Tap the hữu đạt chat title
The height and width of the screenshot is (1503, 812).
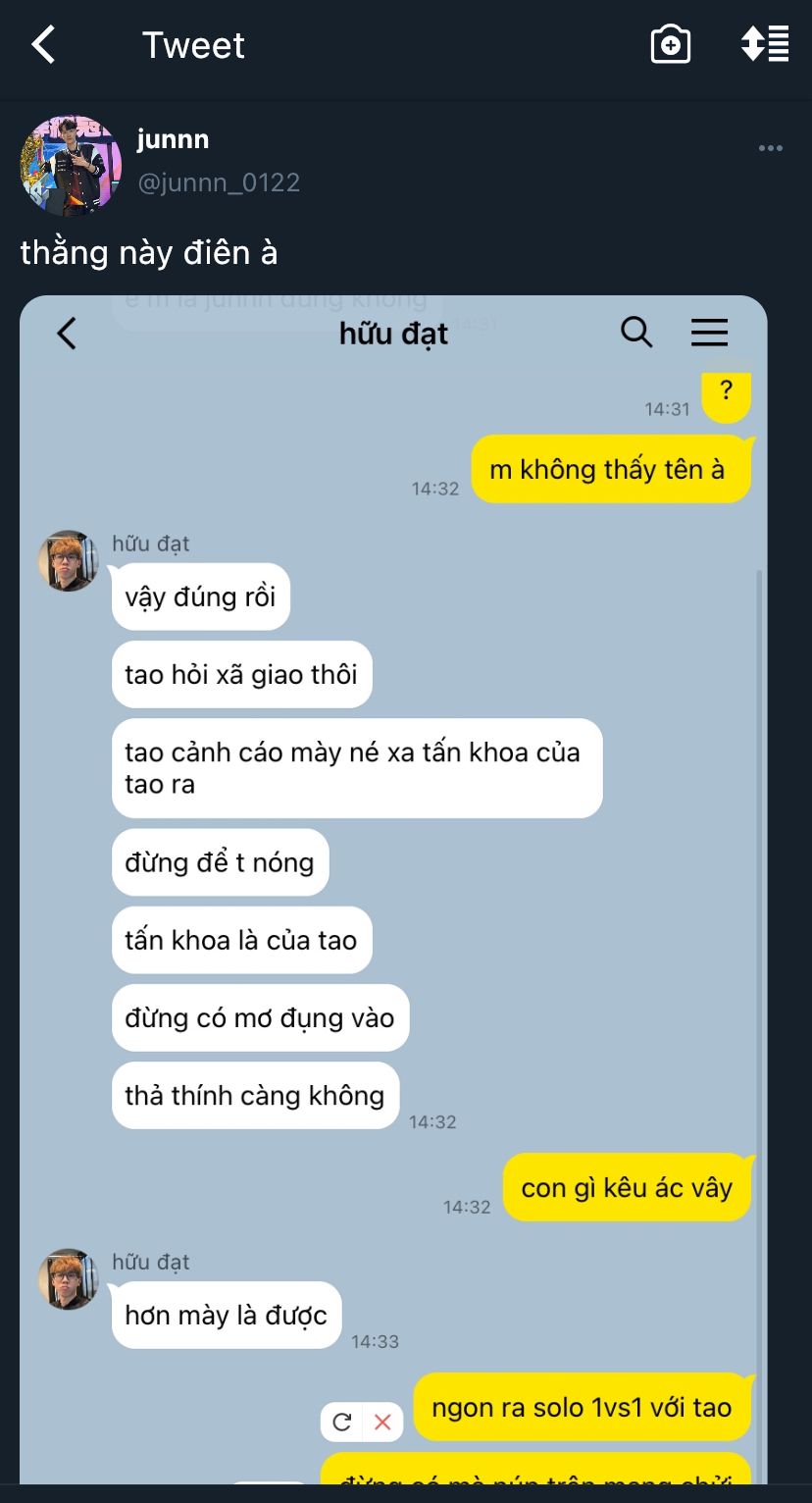[x=393, y=334]
